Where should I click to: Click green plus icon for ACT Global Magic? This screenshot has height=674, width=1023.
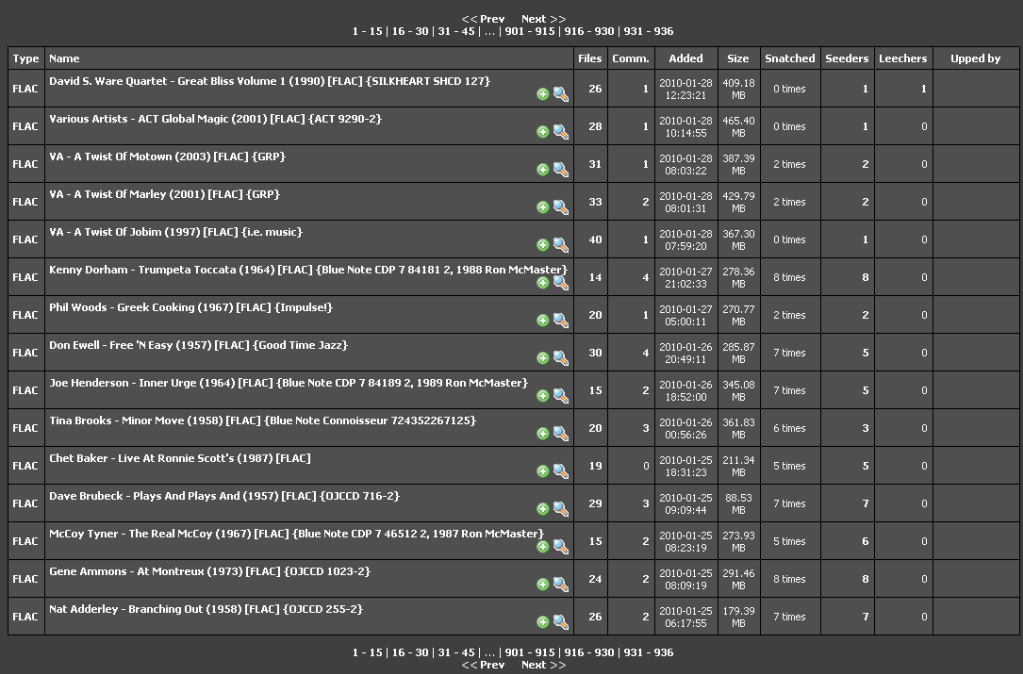[x=542, y=132]
